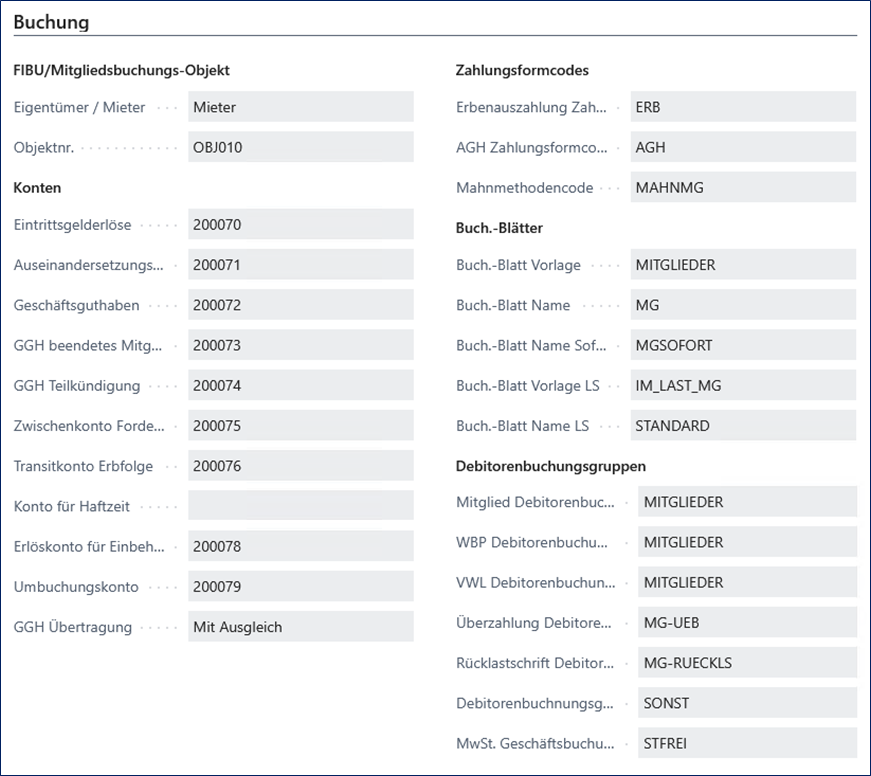Screen dimensions: 871x776
Task: Open the GGH Übertragung dropdown Mit Ausgleich
Action: coord(300,627)
